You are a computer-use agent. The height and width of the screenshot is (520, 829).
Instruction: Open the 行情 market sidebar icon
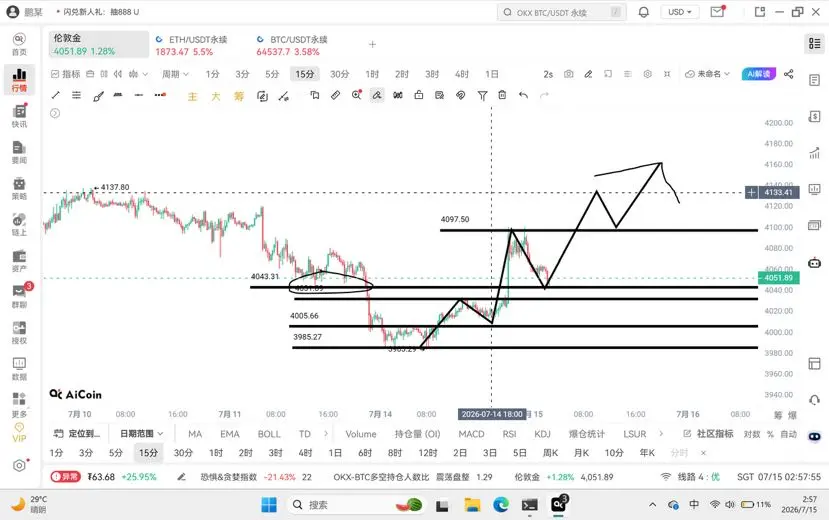(x=20, y=79)
